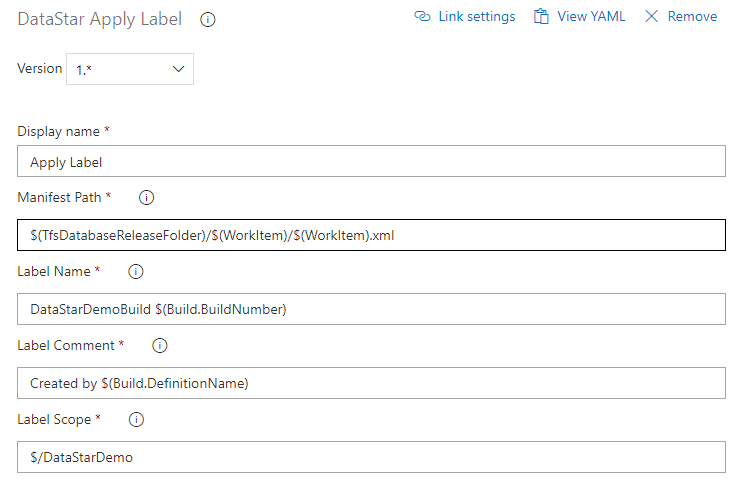The height and width of the screenshot is (484, 743).
Task: Click the Remove text button
Action: 692,17
